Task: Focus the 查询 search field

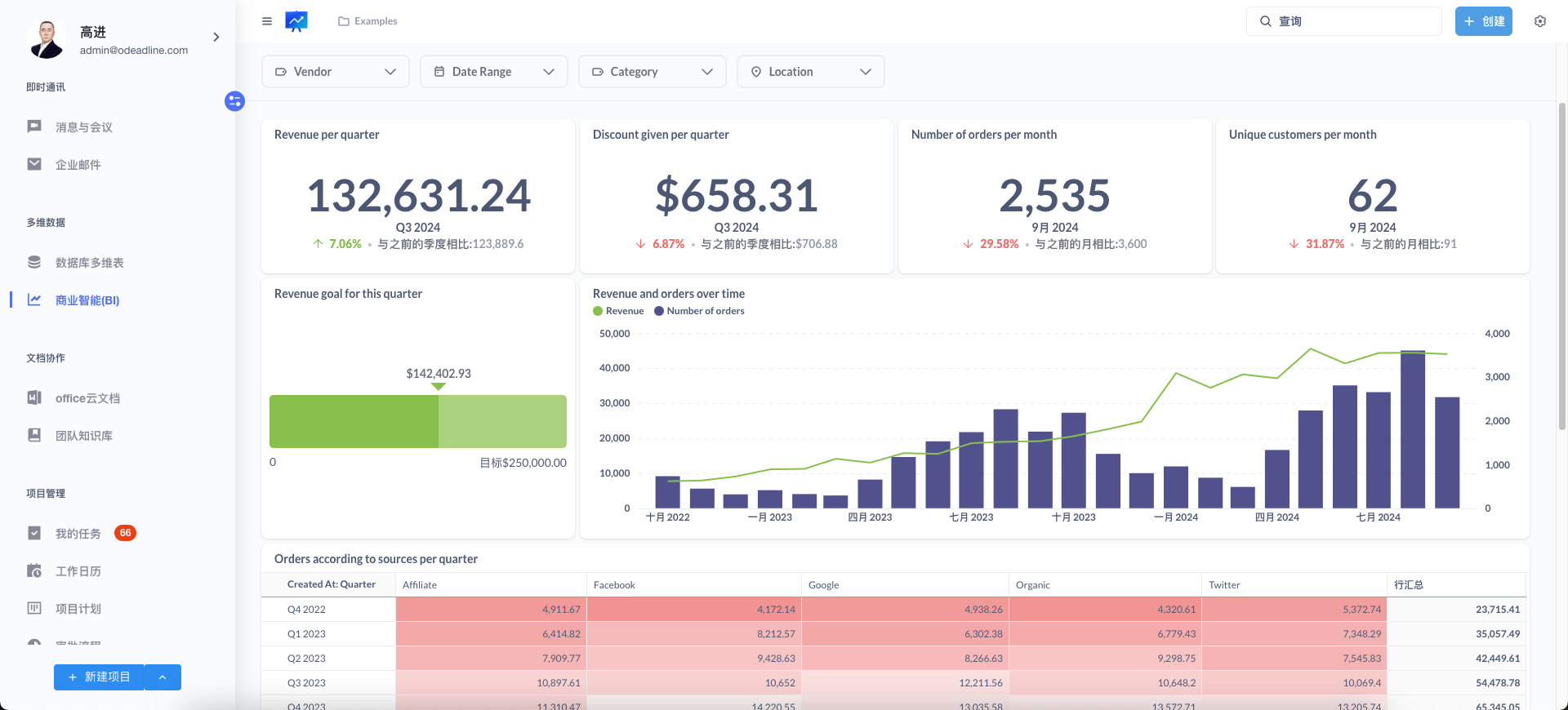Action: tap(1344, 21)
